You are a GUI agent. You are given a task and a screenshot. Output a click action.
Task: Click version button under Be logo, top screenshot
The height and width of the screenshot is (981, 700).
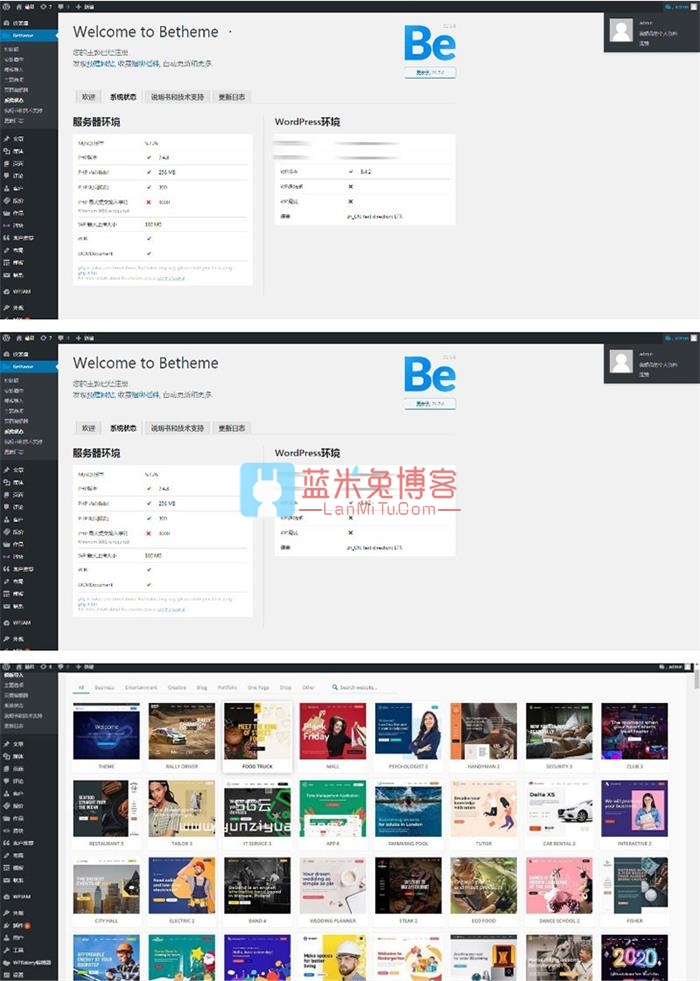click(430, 73)
